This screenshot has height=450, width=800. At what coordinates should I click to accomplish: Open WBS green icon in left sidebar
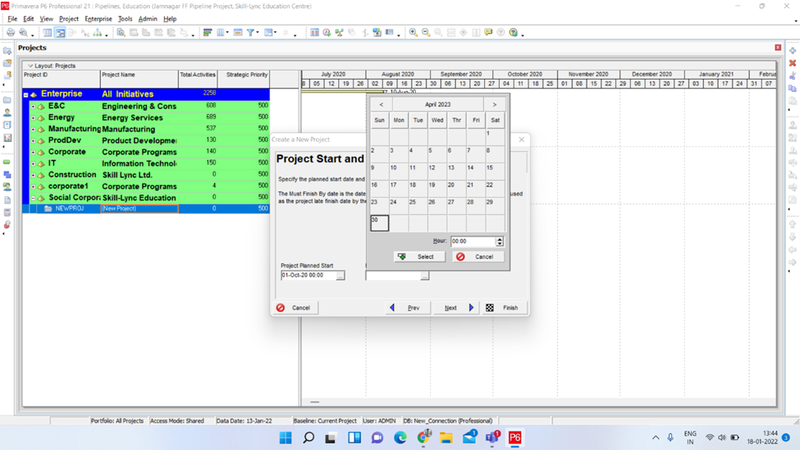[x=7, y=162]
